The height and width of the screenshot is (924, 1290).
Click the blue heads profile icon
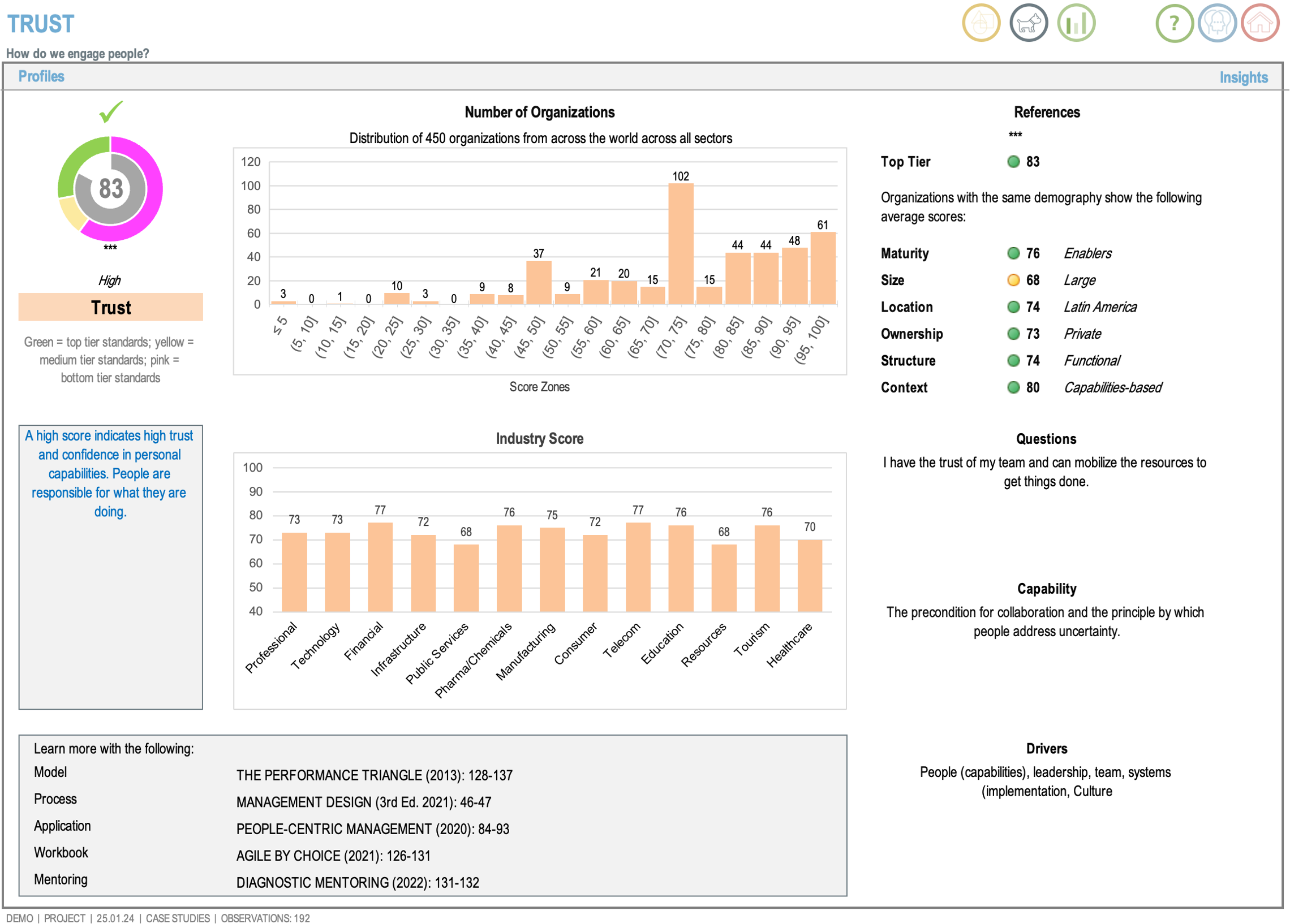tap(1217, 23)
